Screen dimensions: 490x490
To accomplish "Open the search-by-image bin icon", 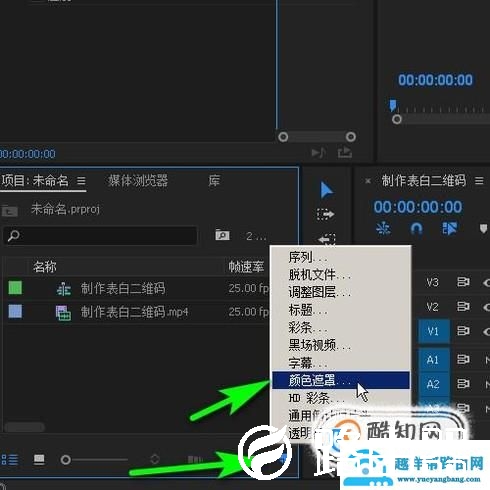I will click(x=222, y=235).
